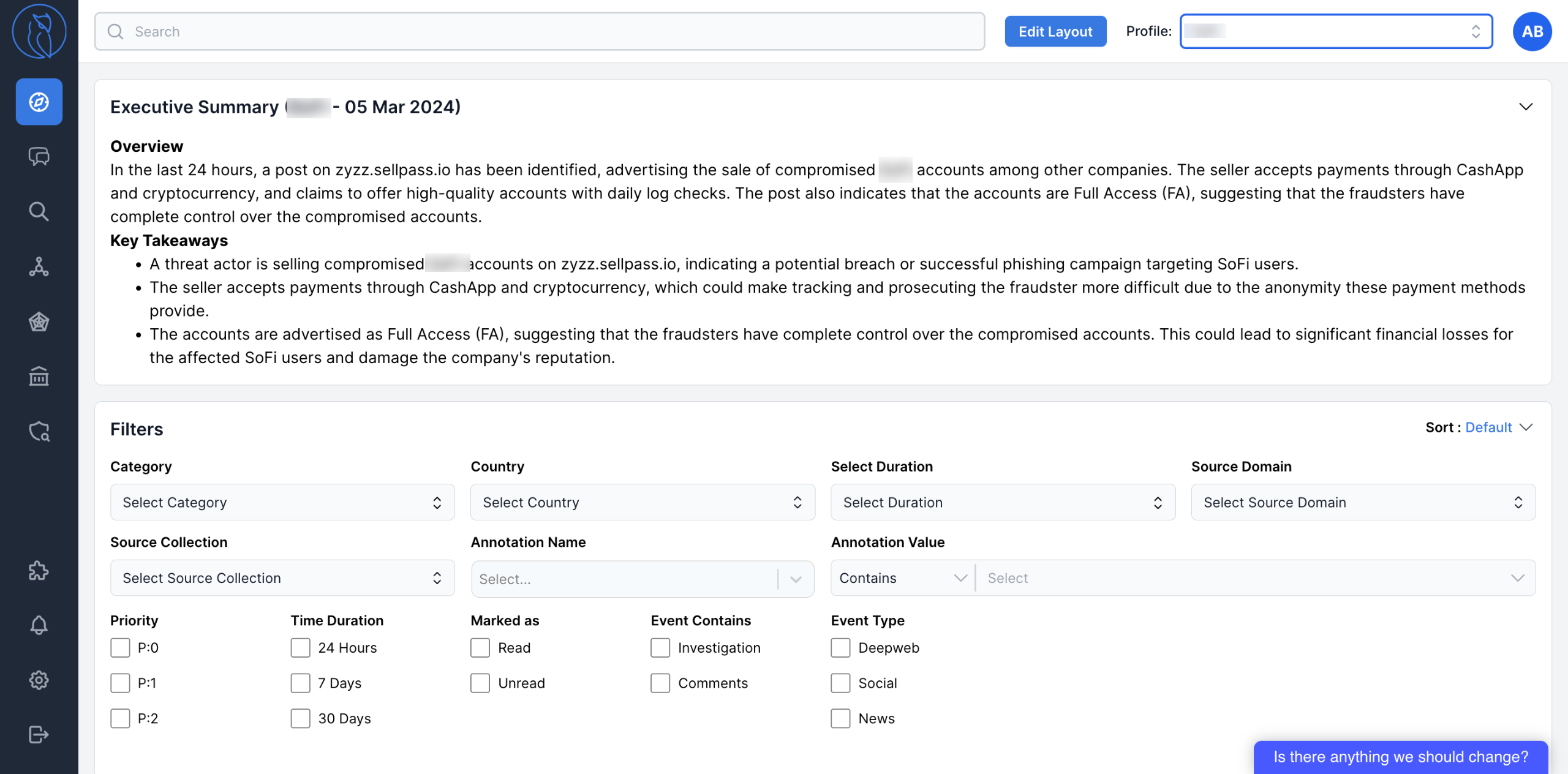Collapse the Executive Summary panel chevron
The height and width of the screenshot is (774, 1568).
click(1526, 107)
